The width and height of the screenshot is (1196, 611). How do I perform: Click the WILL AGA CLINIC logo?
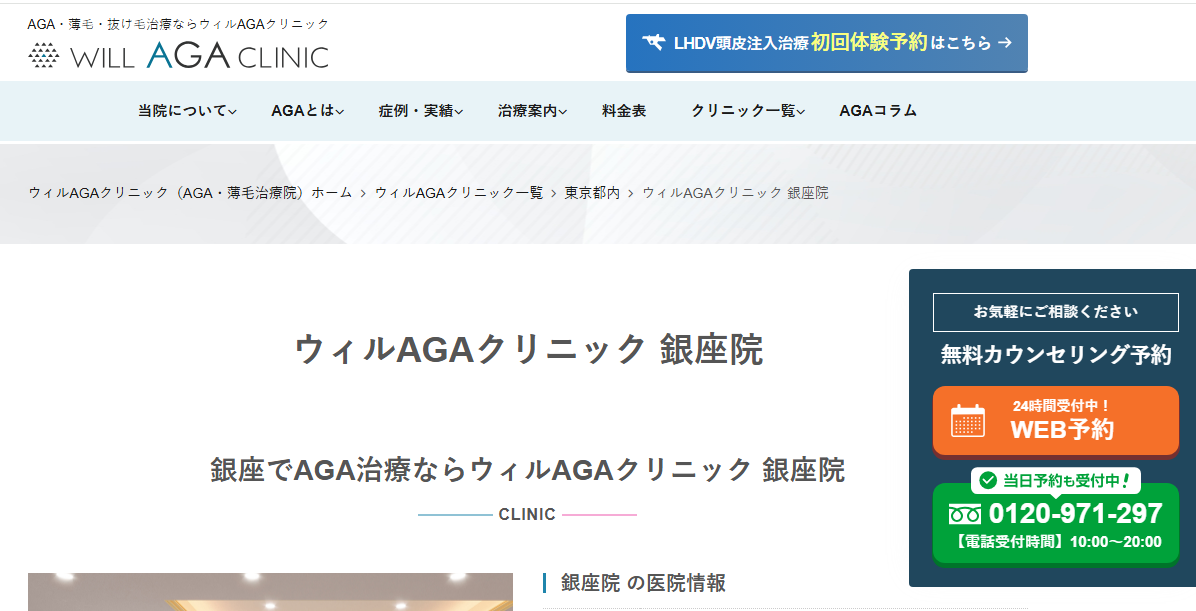(178, 56)
